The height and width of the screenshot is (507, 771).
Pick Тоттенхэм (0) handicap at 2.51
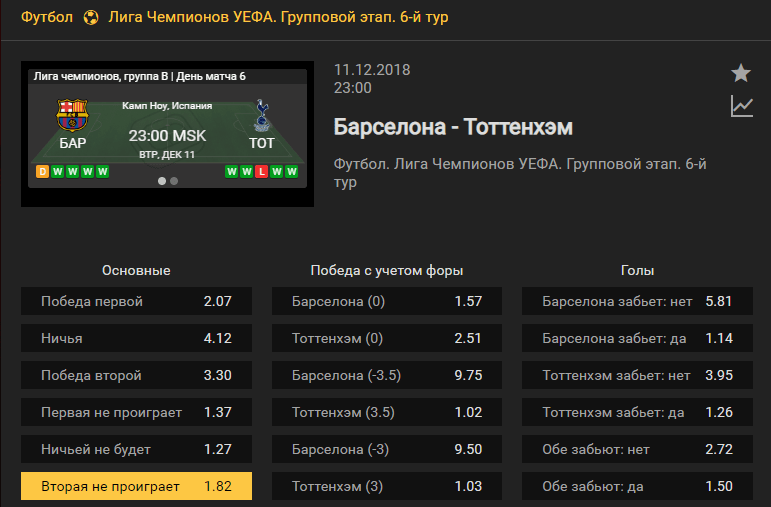point(387,338)
